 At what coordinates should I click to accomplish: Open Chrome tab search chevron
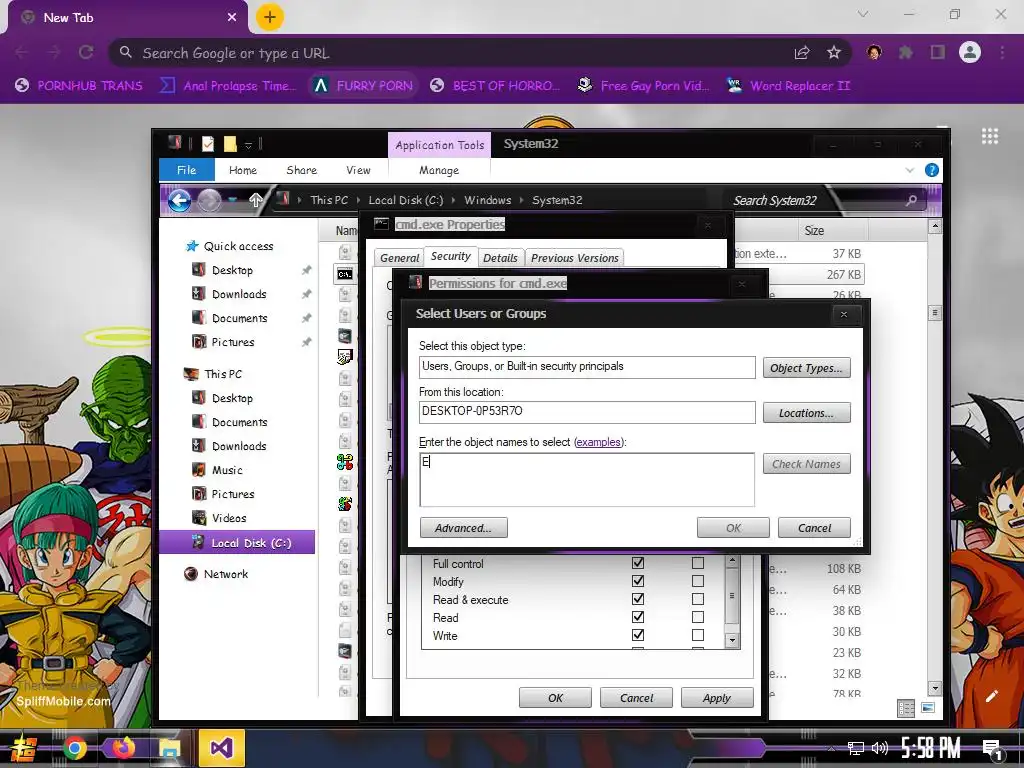click(x=863, y=14)
